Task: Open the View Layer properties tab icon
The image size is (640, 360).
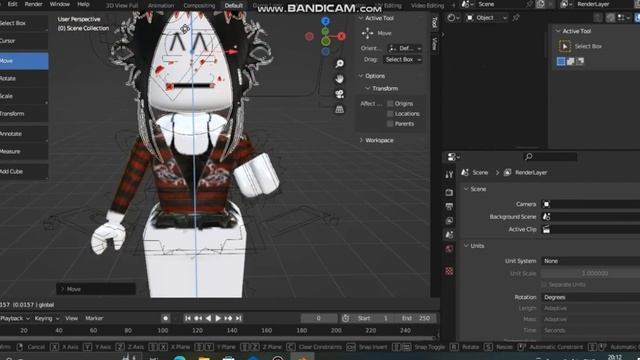Action: 449,221
